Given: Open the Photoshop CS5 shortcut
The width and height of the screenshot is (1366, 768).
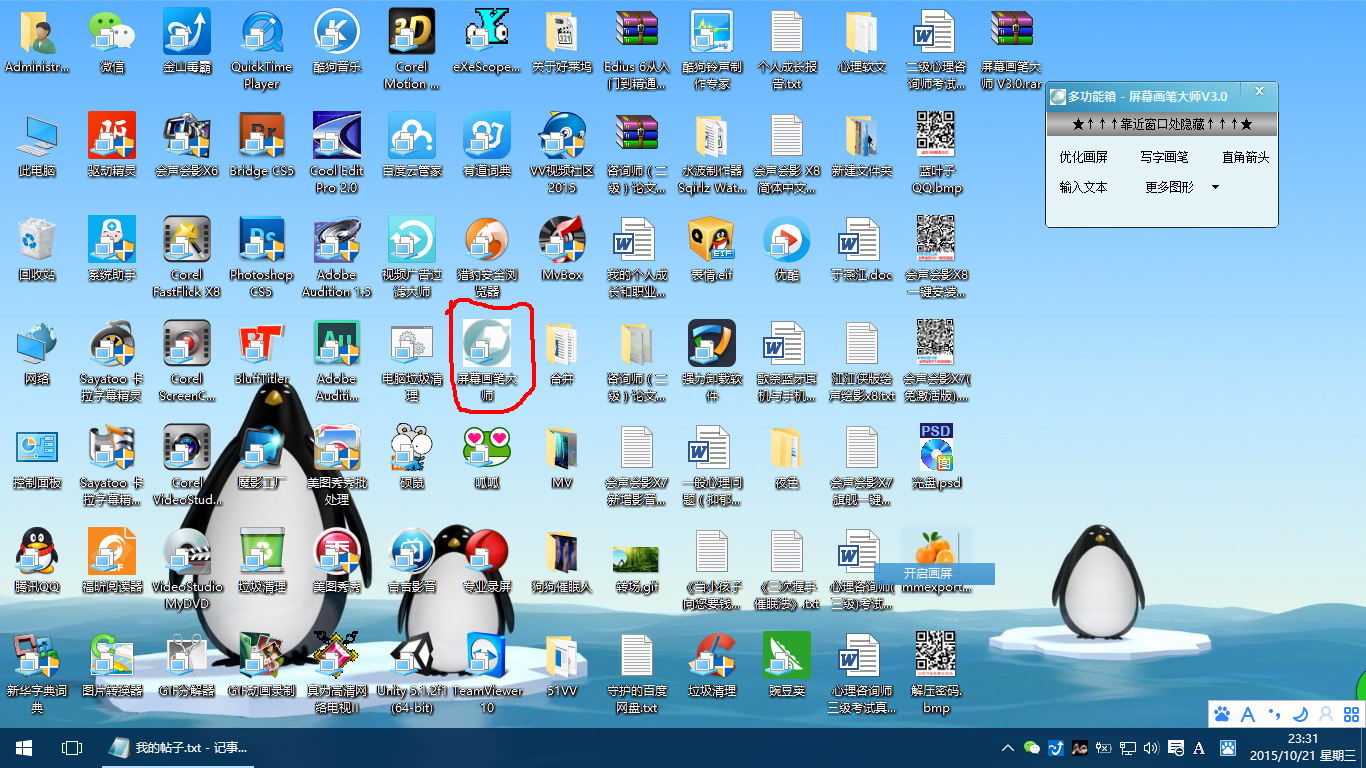Looking at the screenshot, I should tap(262, 257).
